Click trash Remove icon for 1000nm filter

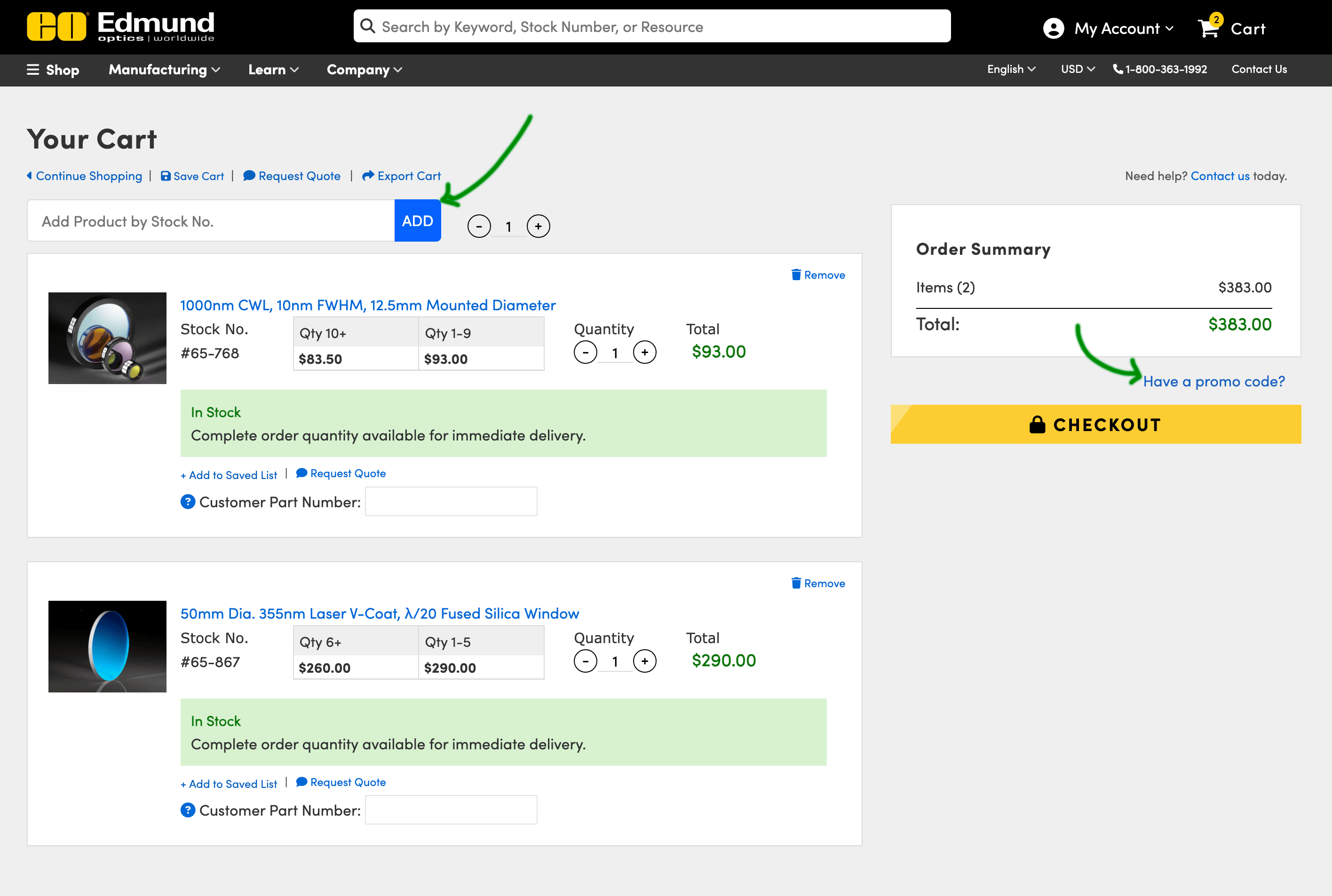[796, 275]
